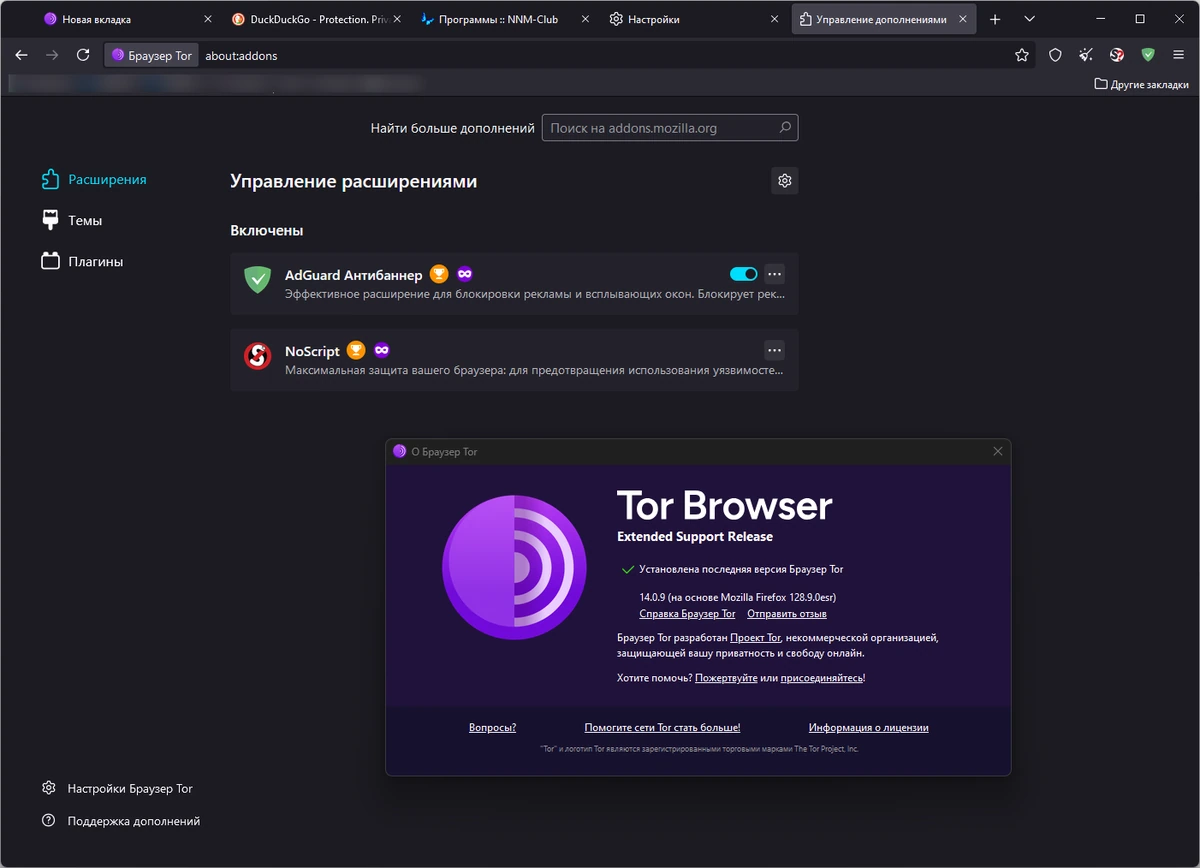This screenshot has height=868, width=1200.
Task: Open NoScript more options menu
Action: [774, 350]
